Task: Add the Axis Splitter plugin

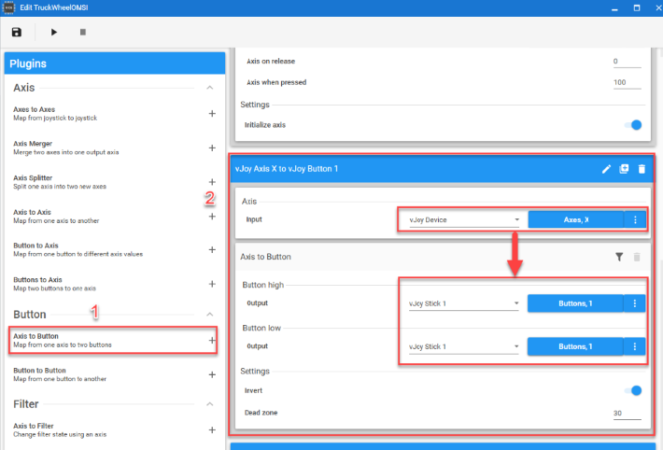Action: (212, 182)
